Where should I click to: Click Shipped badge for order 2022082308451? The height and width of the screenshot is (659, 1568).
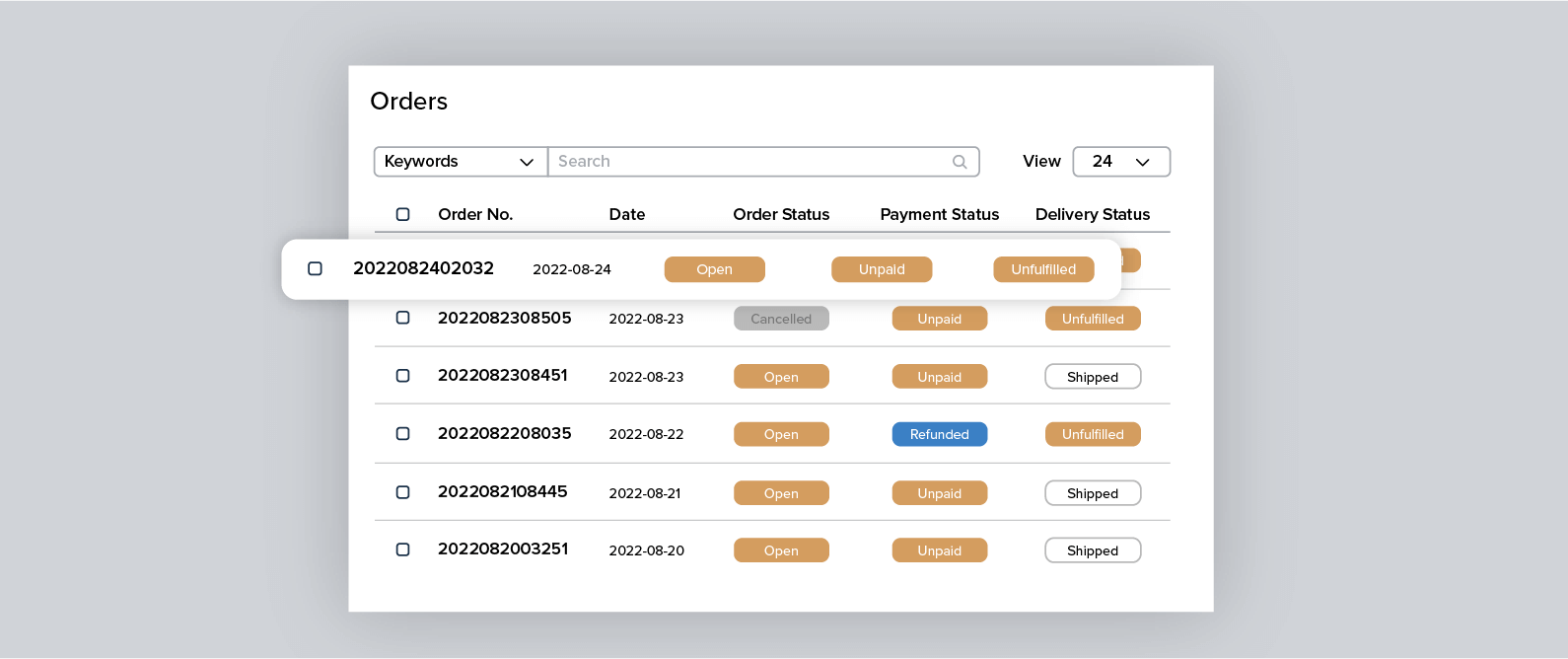point(1092,377)
